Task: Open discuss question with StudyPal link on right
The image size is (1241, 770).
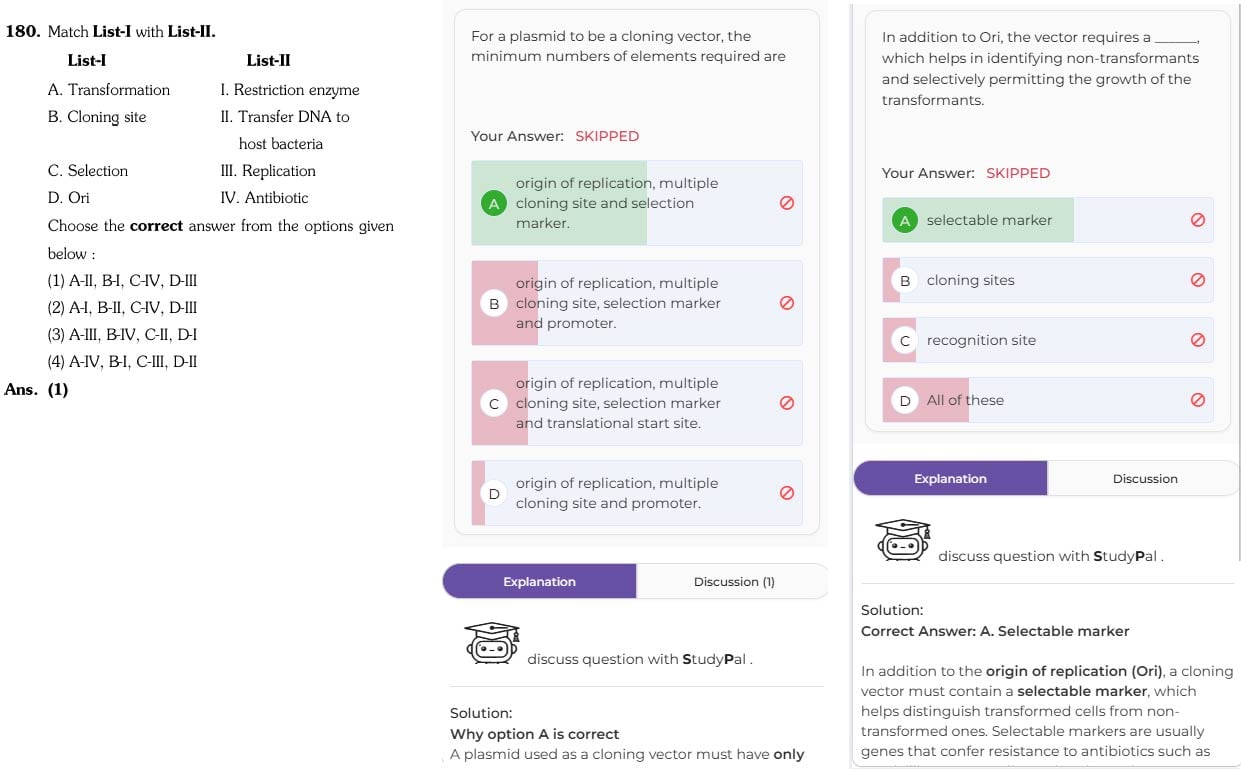Action: click(1051, 556)
